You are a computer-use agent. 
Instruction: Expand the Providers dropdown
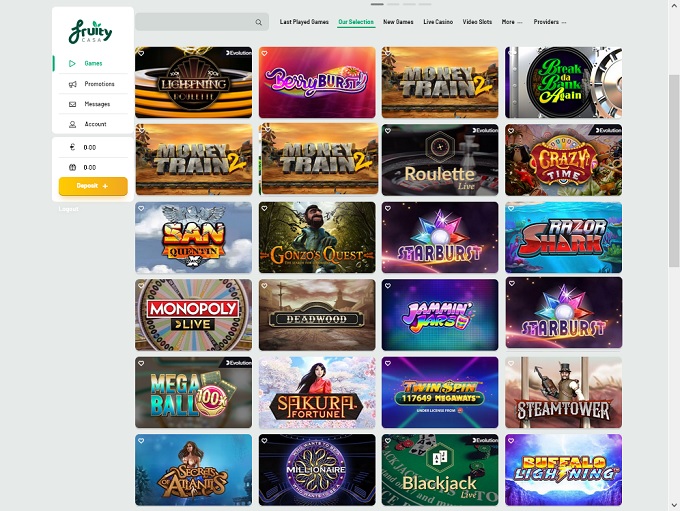550,22
